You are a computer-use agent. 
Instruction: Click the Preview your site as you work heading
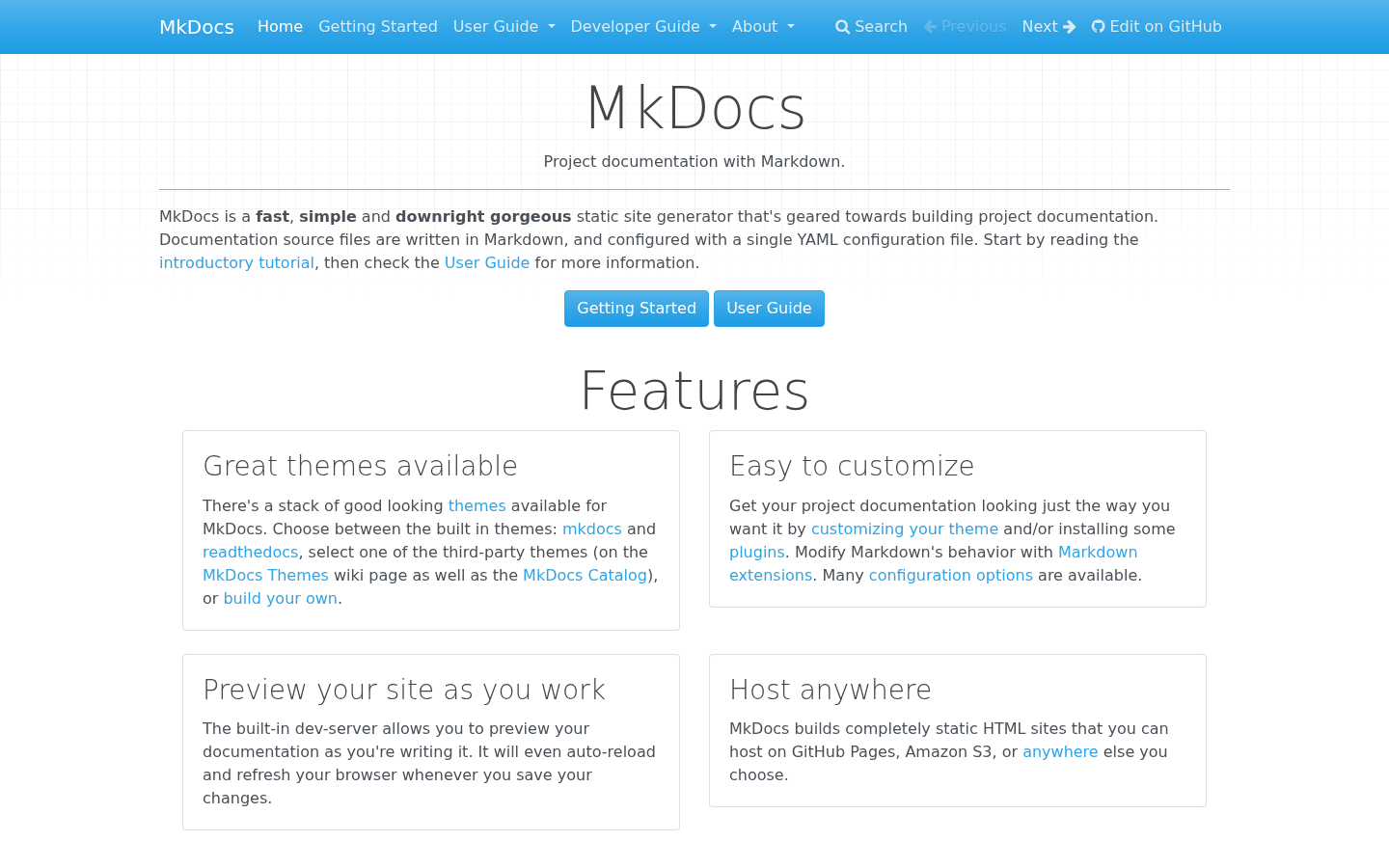(x=404, y=690)
